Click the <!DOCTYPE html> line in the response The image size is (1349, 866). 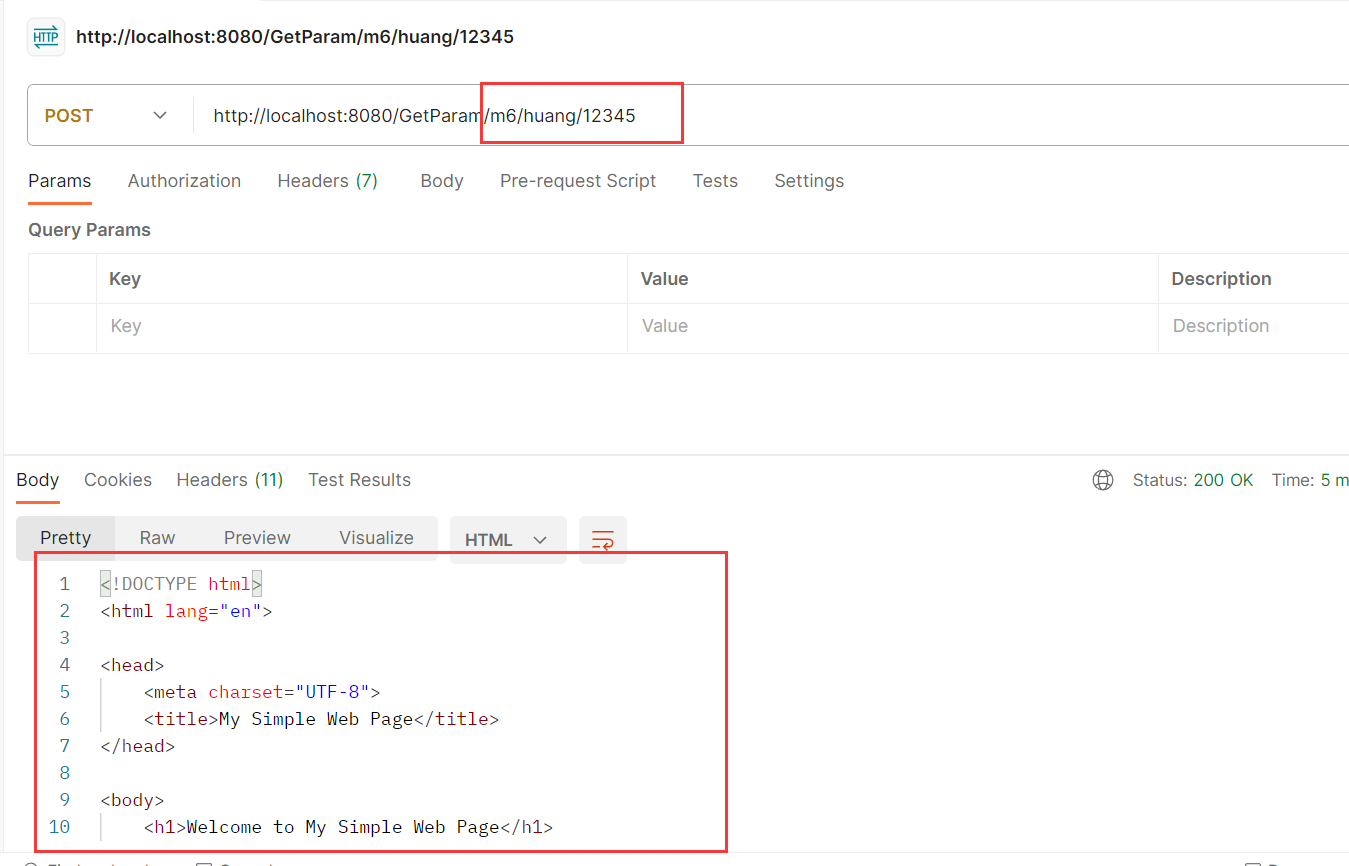[181, 584]
